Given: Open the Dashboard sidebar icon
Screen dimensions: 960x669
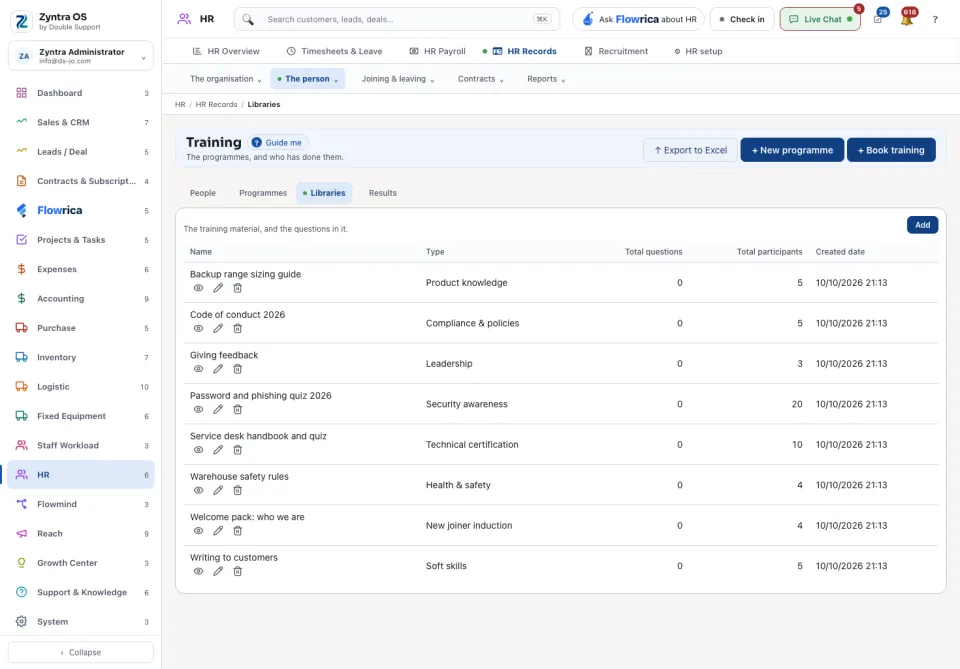Looking at the screenshot, I should tap(21, 93).
